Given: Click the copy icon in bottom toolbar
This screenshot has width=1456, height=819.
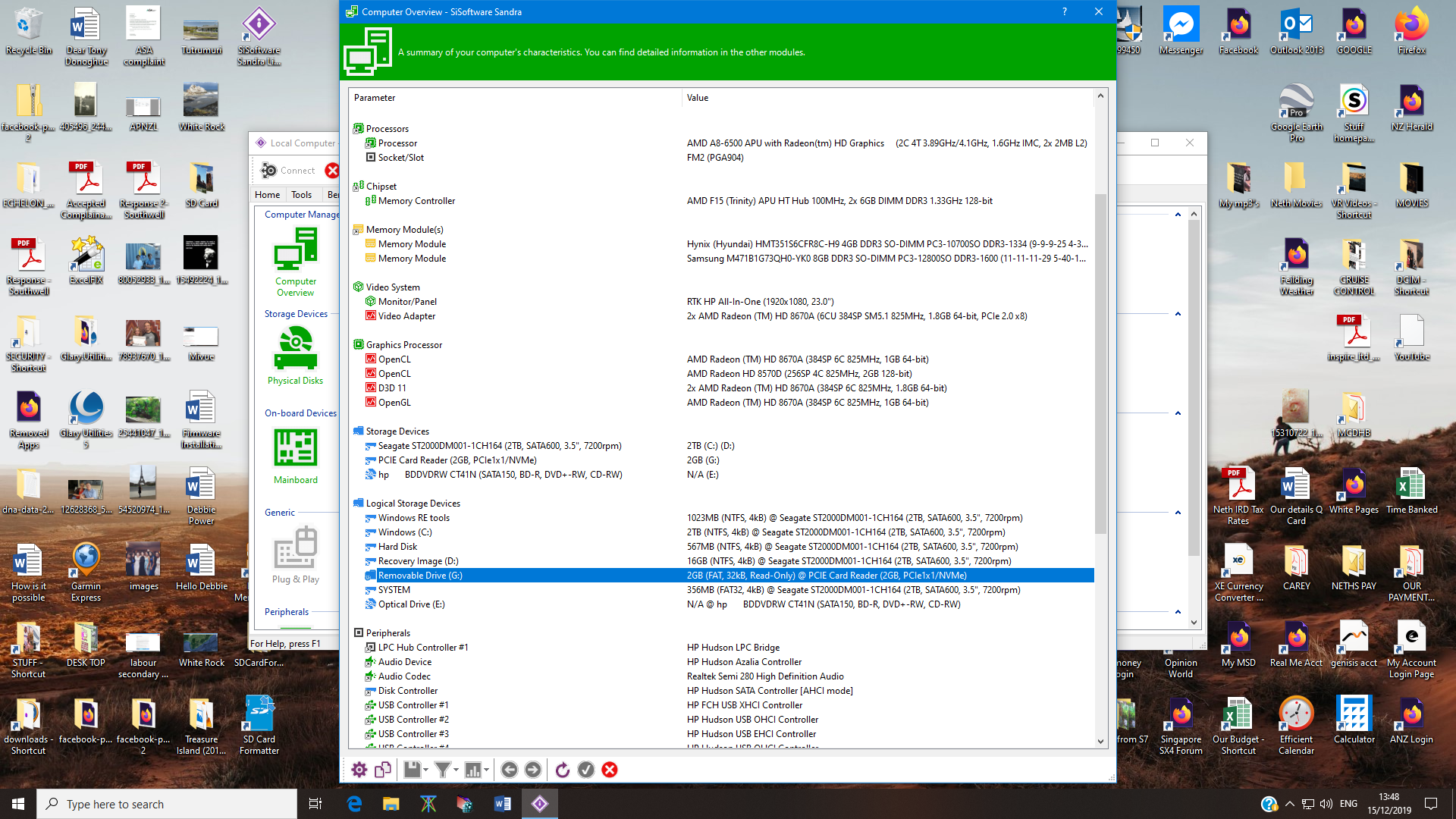Looking at the screenshot, I should [x=383, y=770].
